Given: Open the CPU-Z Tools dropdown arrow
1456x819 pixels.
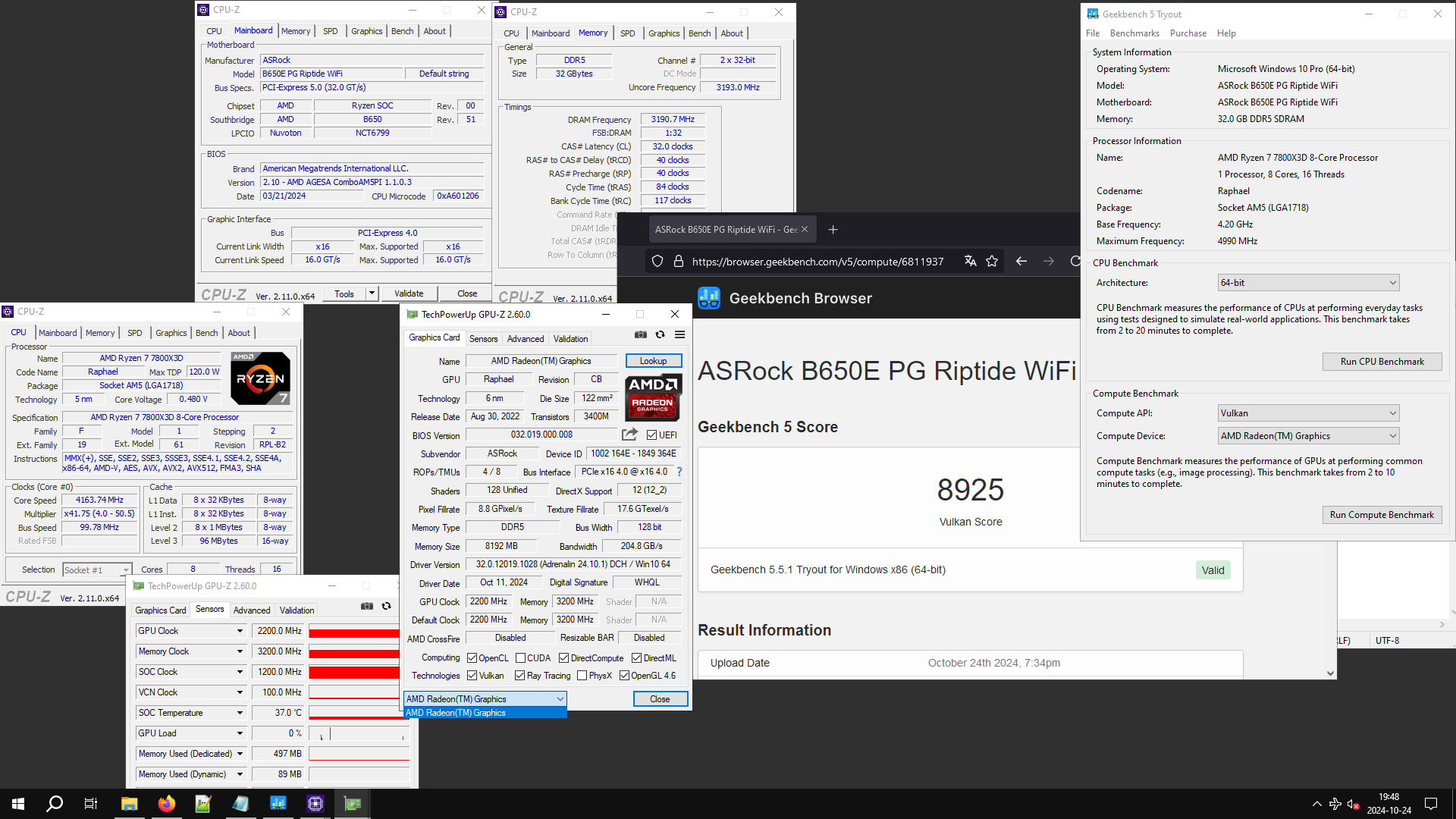Looking at the screenshot, I should click(372, 293).
